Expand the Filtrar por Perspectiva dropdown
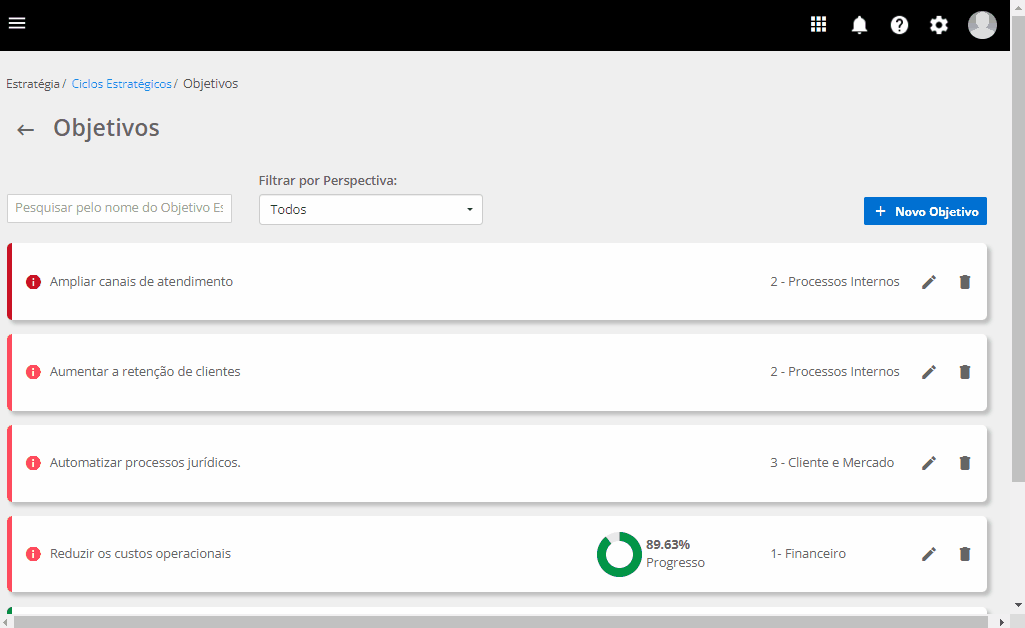The height and width of the screenshot is (628, 1025). [370, 210]
